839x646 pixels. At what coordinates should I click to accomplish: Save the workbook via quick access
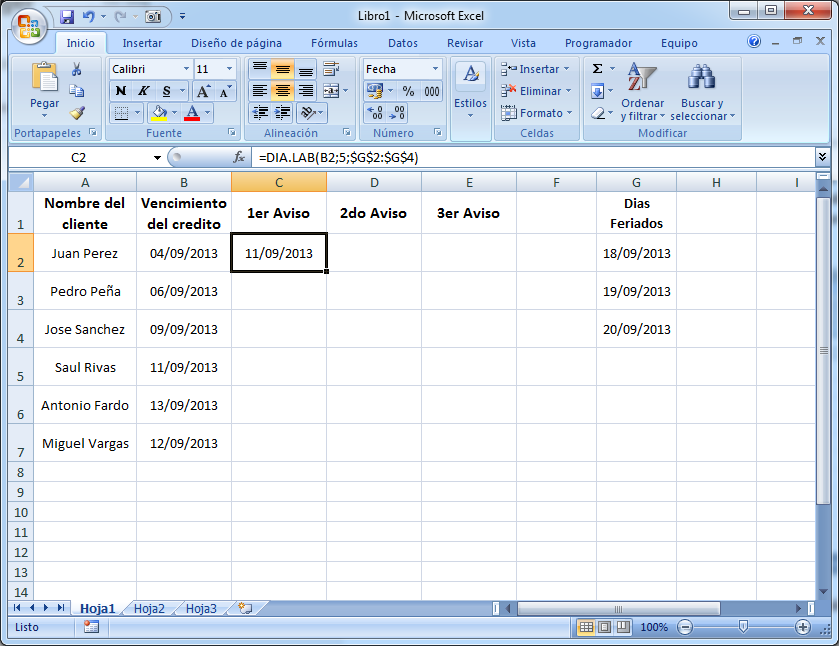[67, 16]
